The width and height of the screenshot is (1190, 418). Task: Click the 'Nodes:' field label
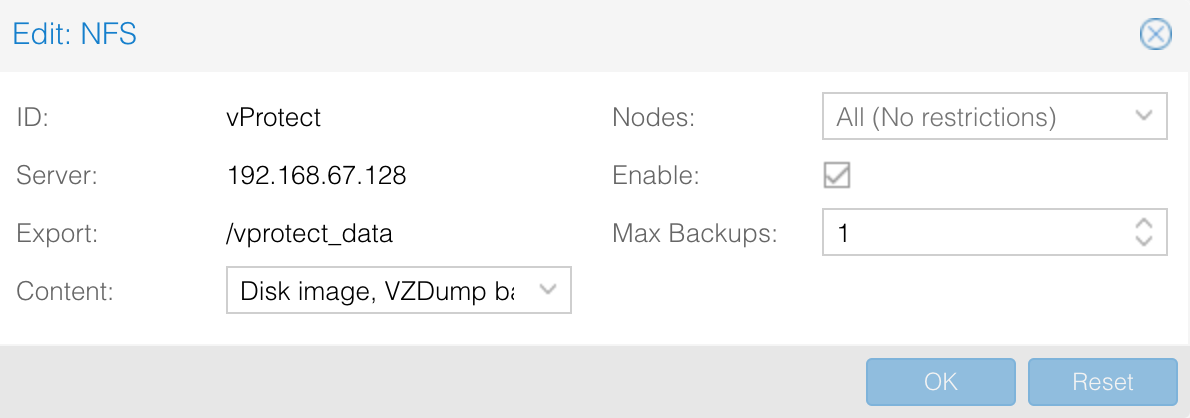[653, 117]
